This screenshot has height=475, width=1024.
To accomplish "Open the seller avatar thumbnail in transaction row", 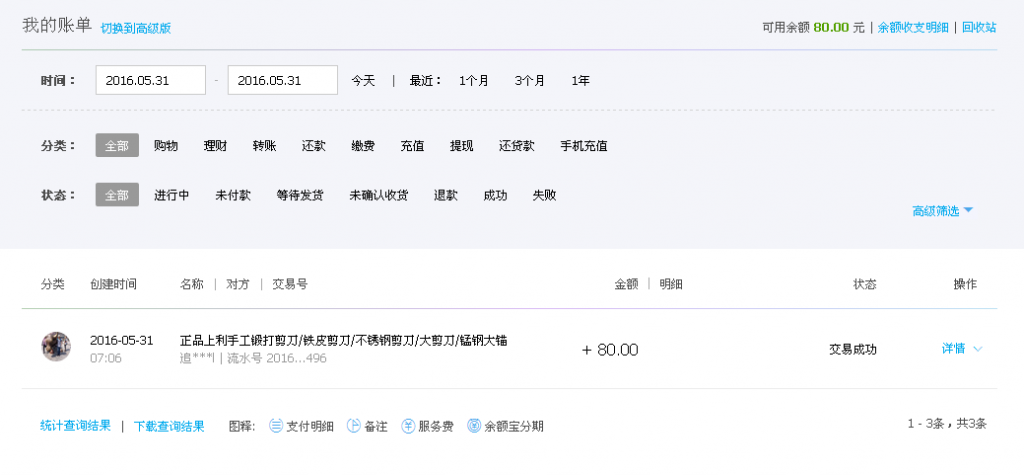I will [x=56, y=347].
